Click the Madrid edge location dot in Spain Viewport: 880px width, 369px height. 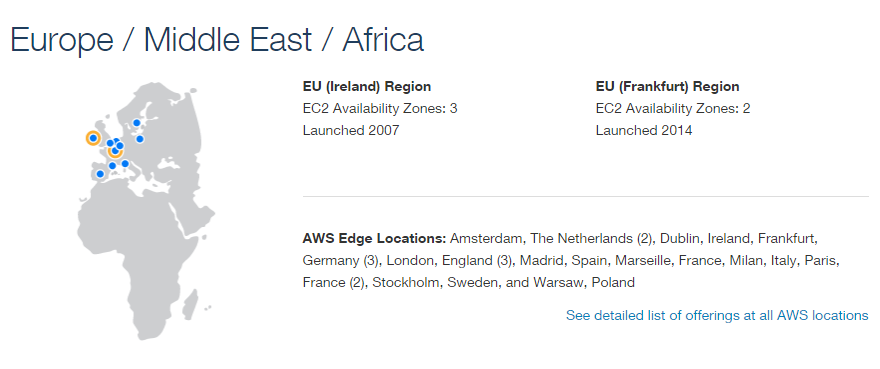point(100,174)
